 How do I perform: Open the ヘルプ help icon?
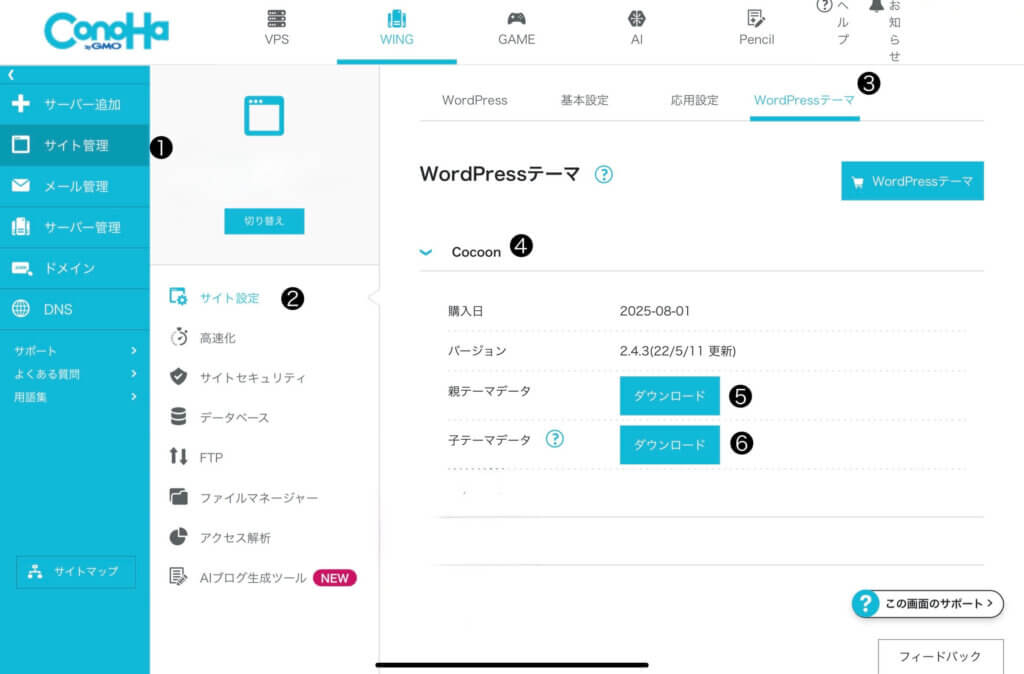[x=824, y=6]
